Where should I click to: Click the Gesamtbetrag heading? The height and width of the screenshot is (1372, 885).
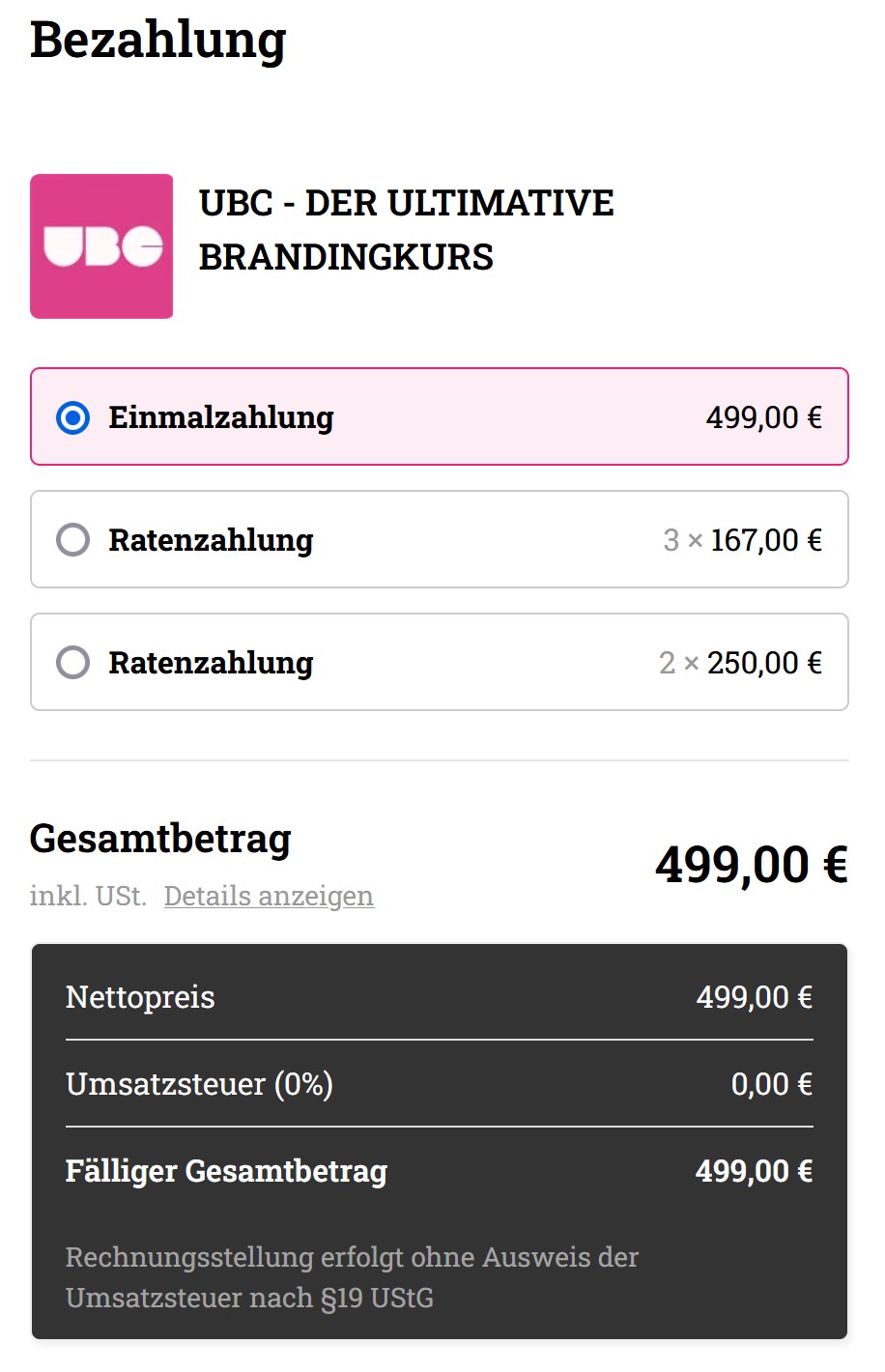click(x=160, y=839)
